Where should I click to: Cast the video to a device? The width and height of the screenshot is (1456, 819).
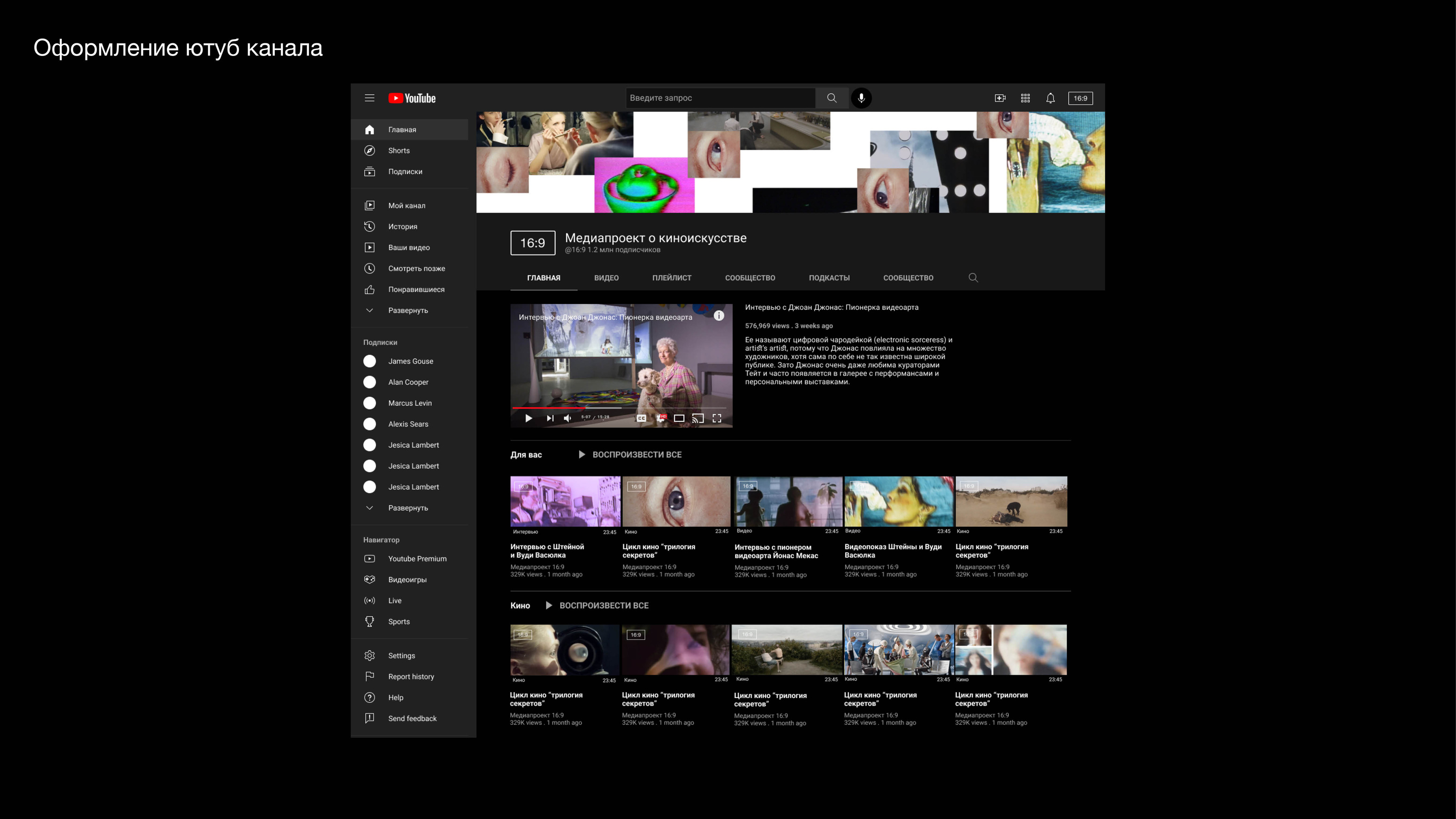(698, 418)
